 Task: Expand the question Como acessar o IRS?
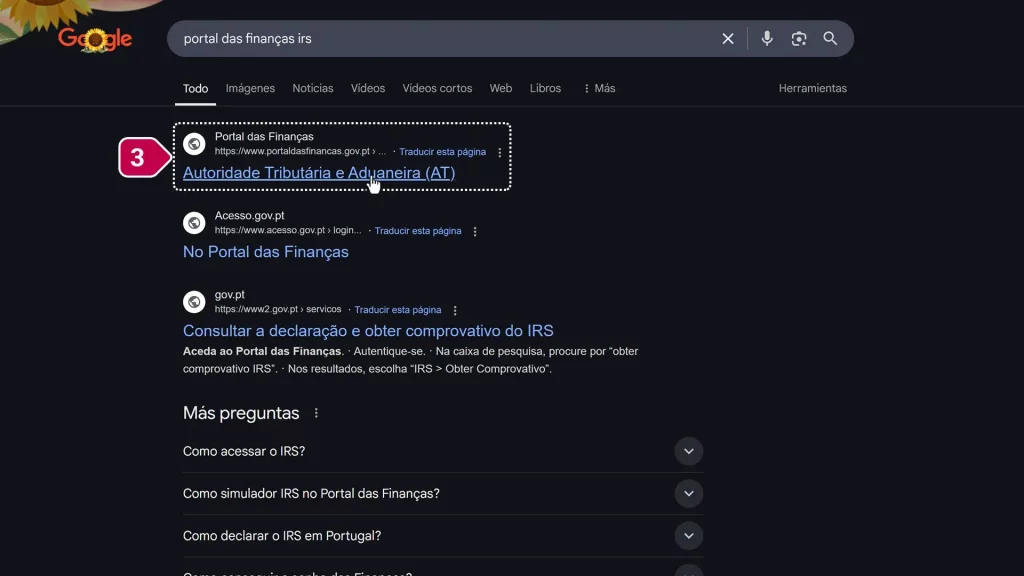(688, 451)
